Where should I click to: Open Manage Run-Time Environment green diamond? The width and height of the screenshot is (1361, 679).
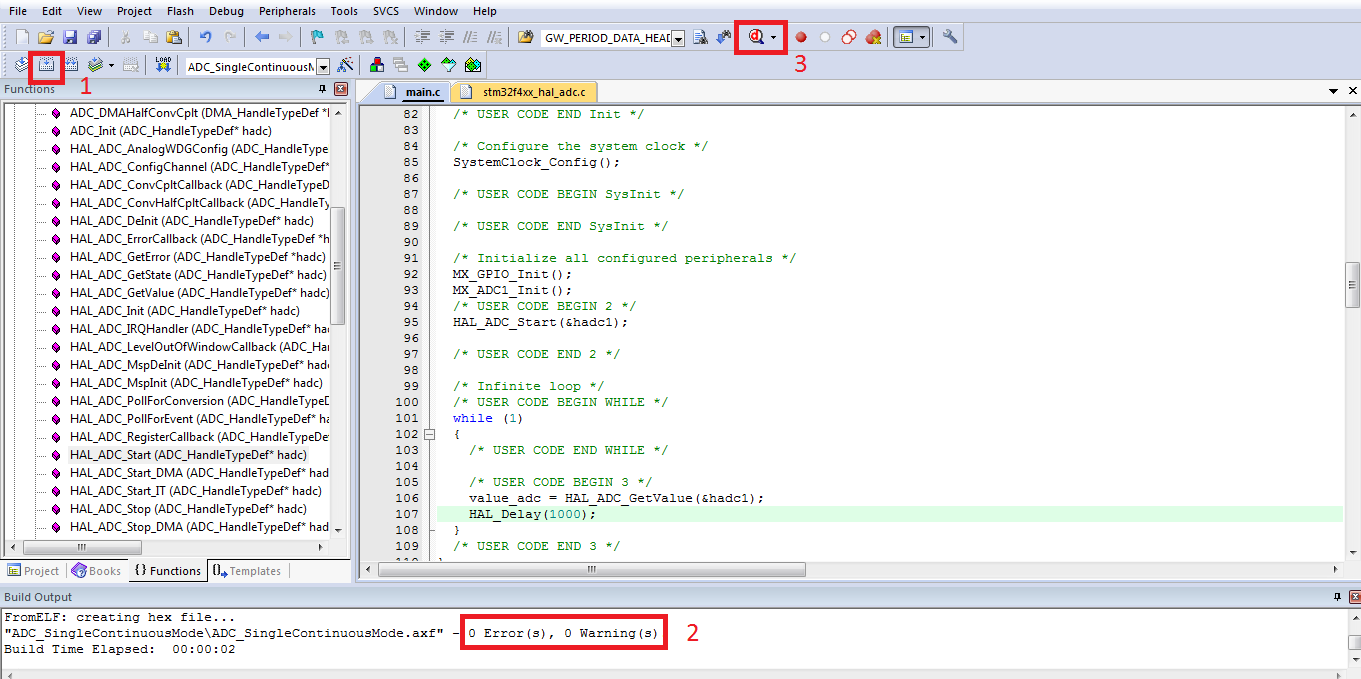pyautogui.click(x=424, y=65)
